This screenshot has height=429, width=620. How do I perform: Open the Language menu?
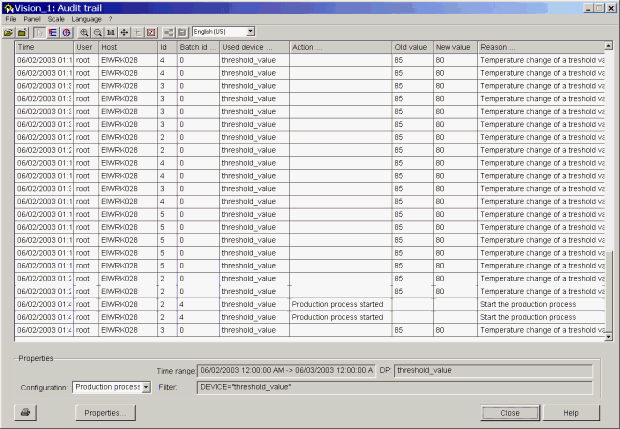click(x=86, y=19)
